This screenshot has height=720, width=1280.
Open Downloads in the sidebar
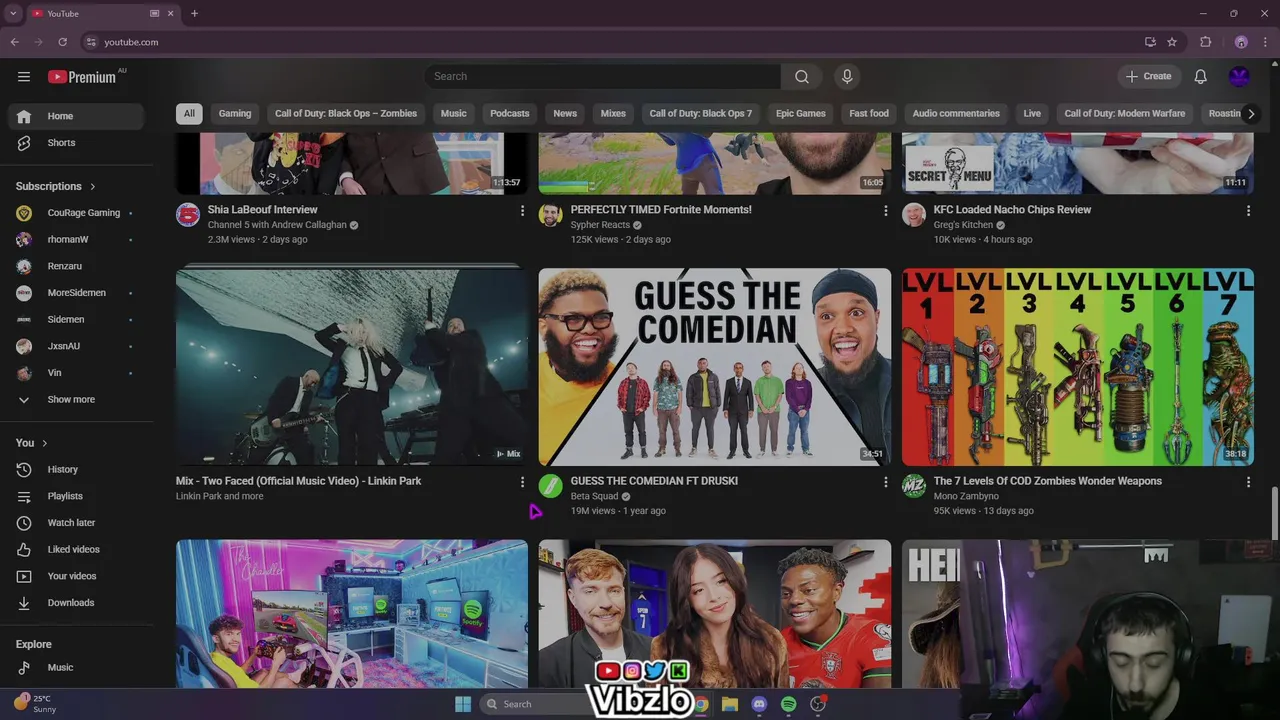coord(76,603)
